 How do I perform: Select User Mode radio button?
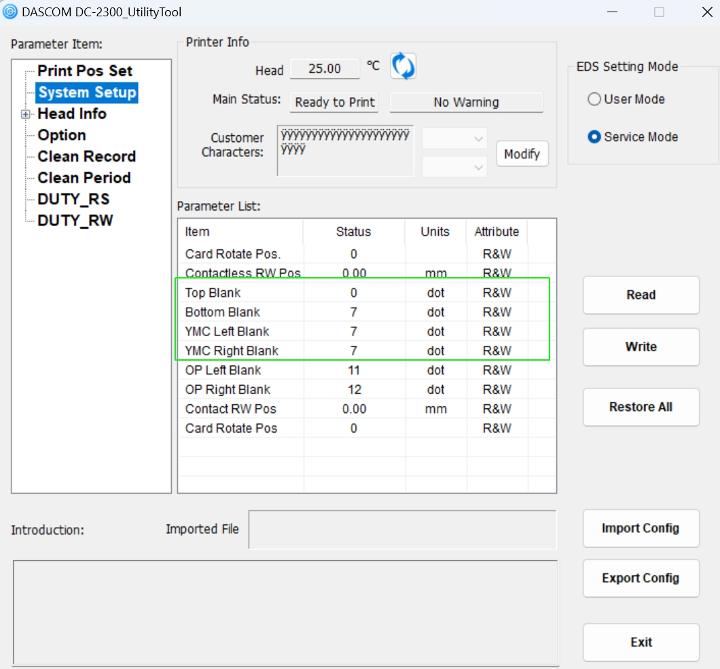[594, 99]
